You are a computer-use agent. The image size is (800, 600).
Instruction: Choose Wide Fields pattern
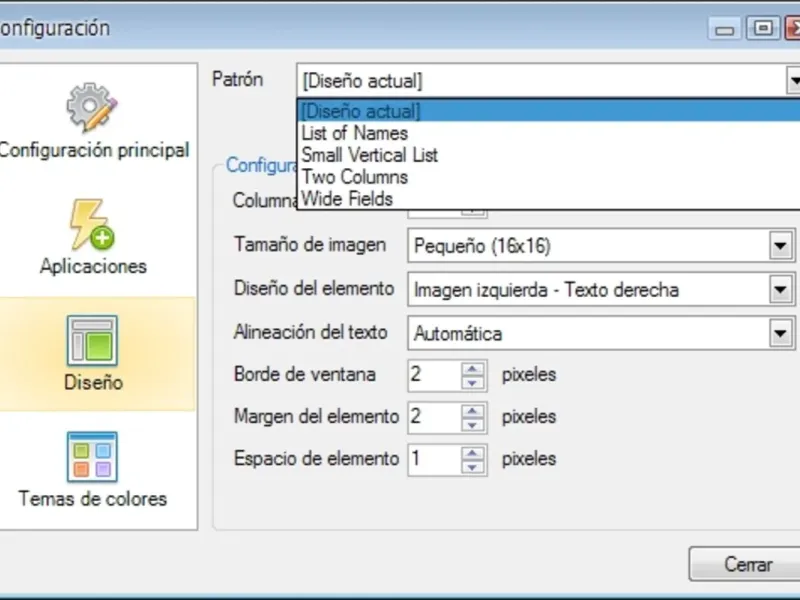(548, 199)
